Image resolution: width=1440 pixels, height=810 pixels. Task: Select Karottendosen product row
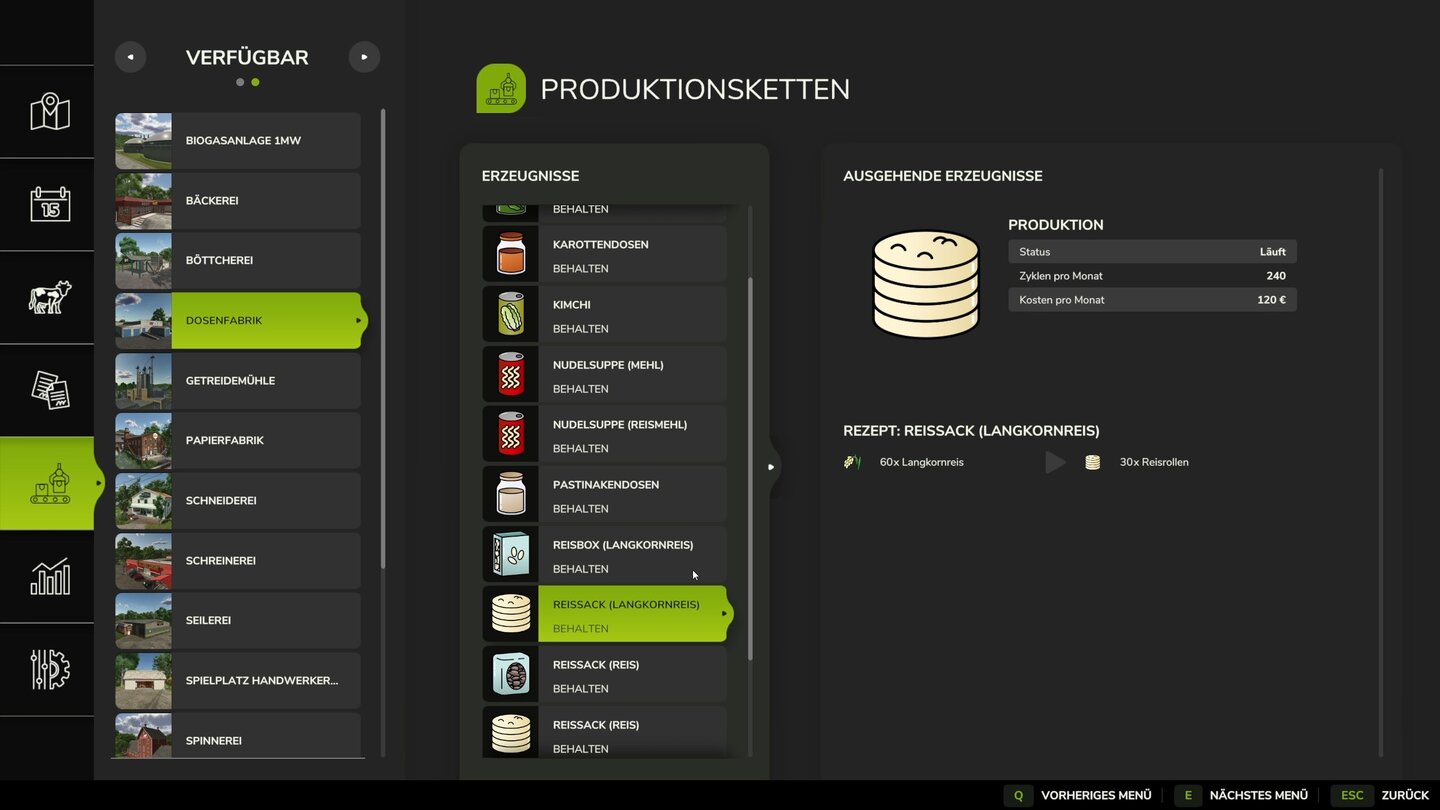coord(605,254)
